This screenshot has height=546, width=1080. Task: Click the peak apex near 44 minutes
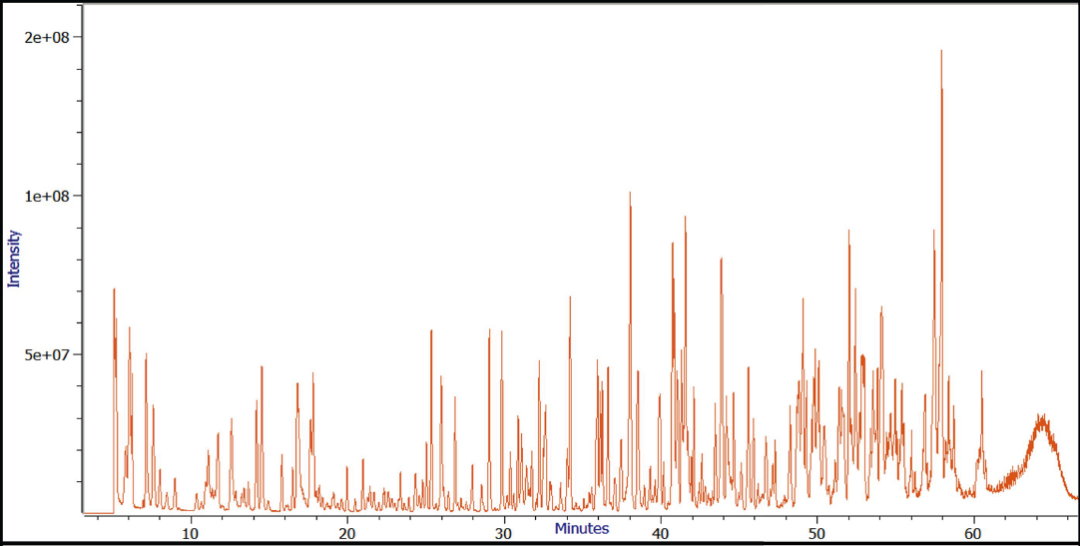click(x=721, y=259)
